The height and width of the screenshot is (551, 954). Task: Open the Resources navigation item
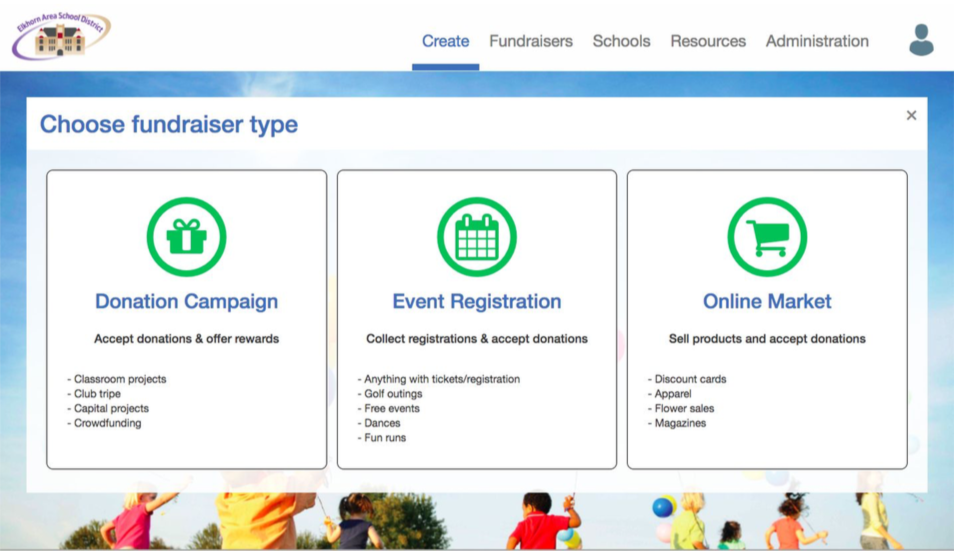tap(708, 41)
